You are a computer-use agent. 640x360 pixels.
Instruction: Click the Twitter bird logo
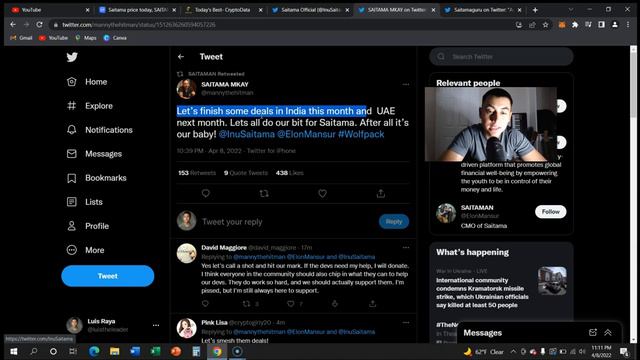click(72, 57)
